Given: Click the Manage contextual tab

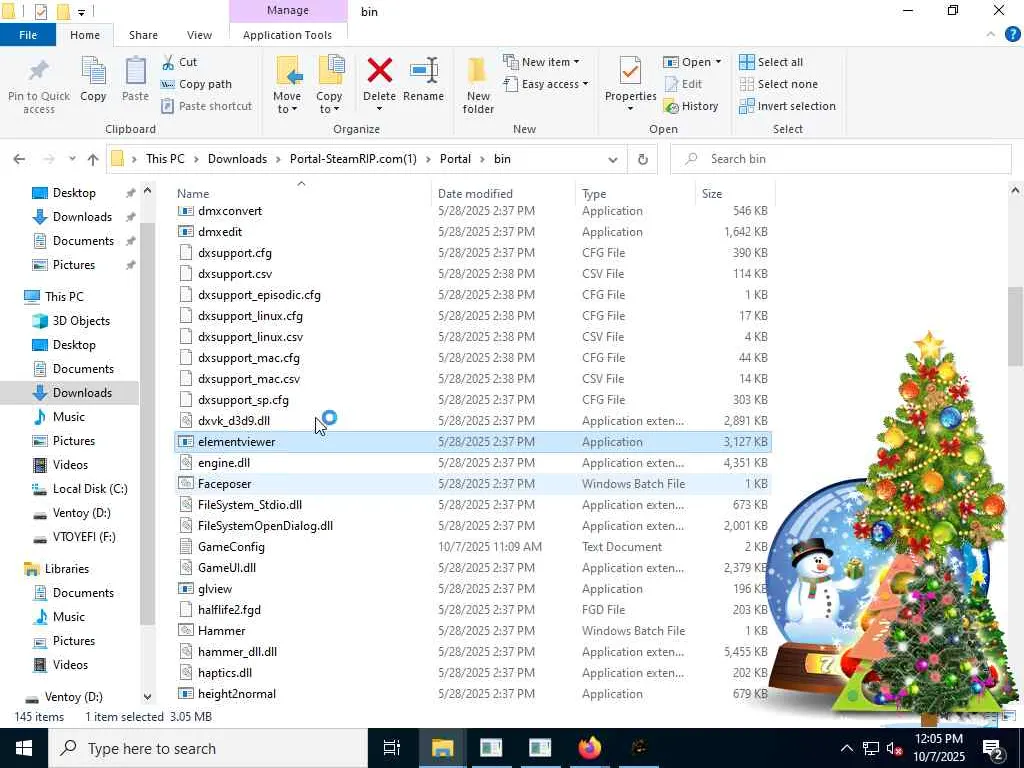Looking at the screenshot, I should [287, 10].
